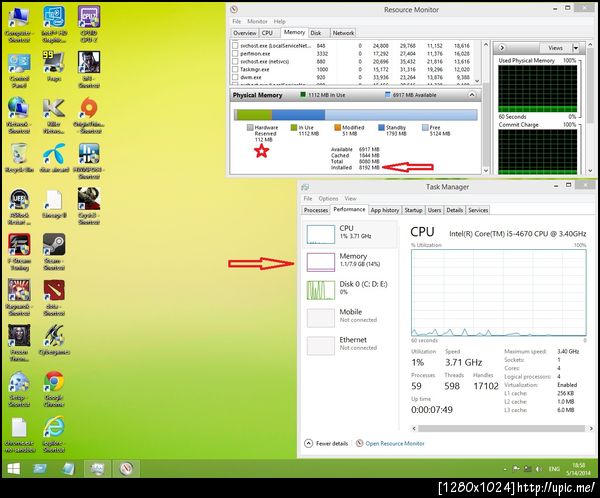
Task: Open the blue Telenor propeller shortcut
Action: (54, 158)
